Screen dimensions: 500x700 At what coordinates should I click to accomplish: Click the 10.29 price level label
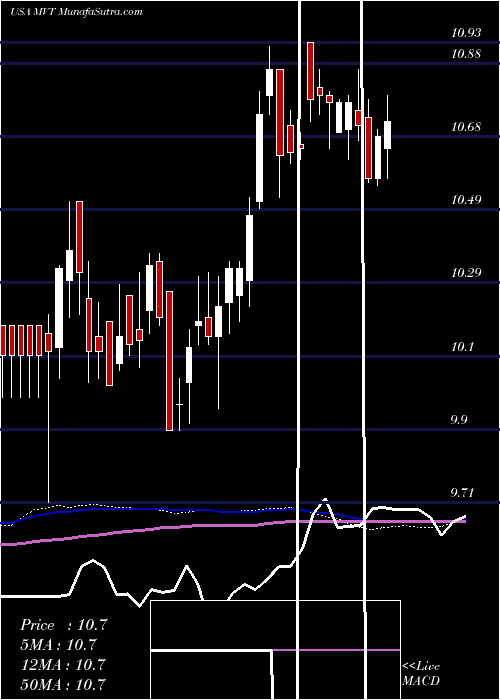click(x=466, y=273)
